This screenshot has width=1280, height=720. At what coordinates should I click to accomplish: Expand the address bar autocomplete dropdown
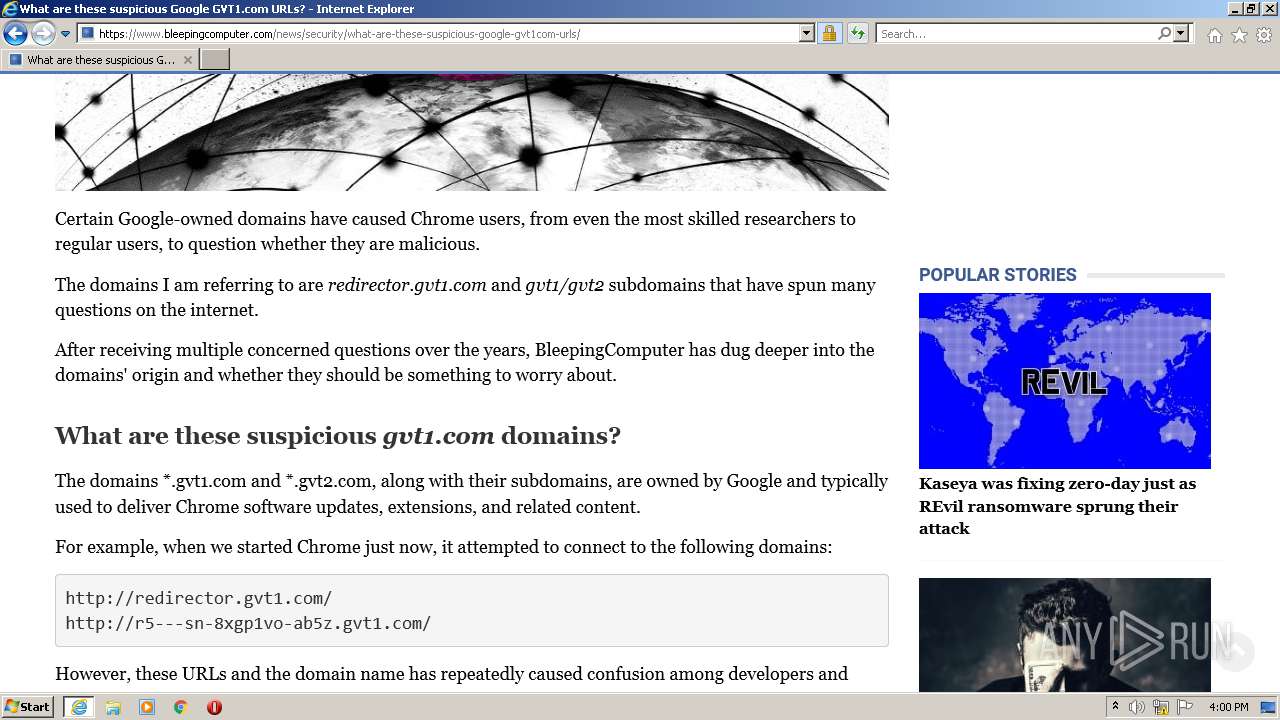point(807,34)
